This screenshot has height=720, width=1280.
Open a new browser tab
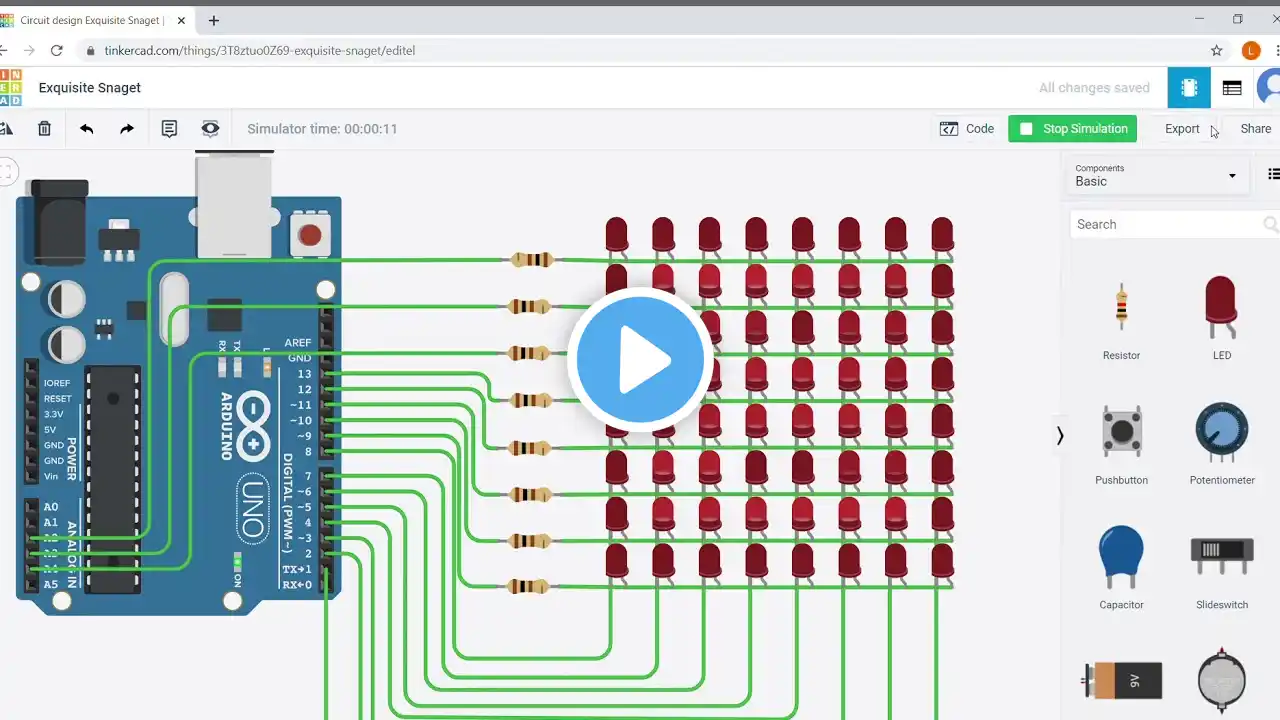(214, 20)
